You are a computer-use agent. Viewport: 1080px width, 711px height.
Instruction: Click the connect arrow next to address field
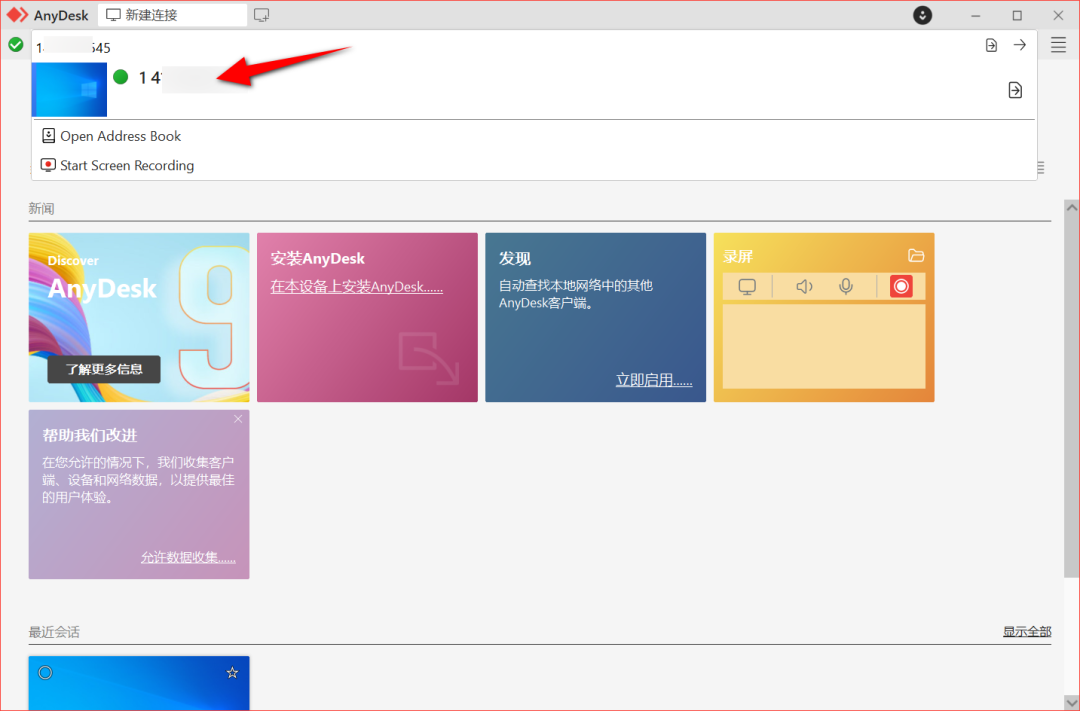pyautogui.click(x=1018, y=45)
